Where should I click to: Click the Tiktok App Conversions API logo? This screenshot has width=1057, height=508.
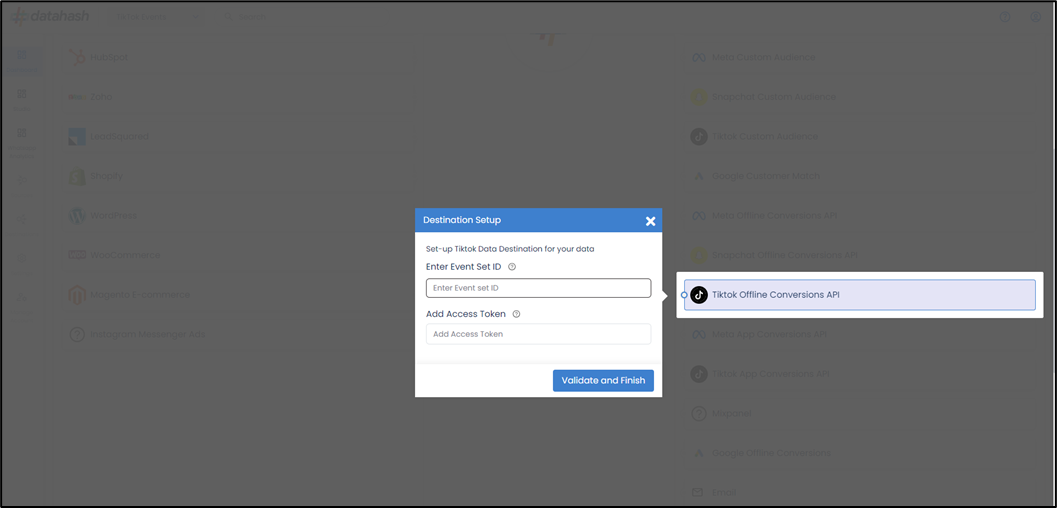[699, 374]
